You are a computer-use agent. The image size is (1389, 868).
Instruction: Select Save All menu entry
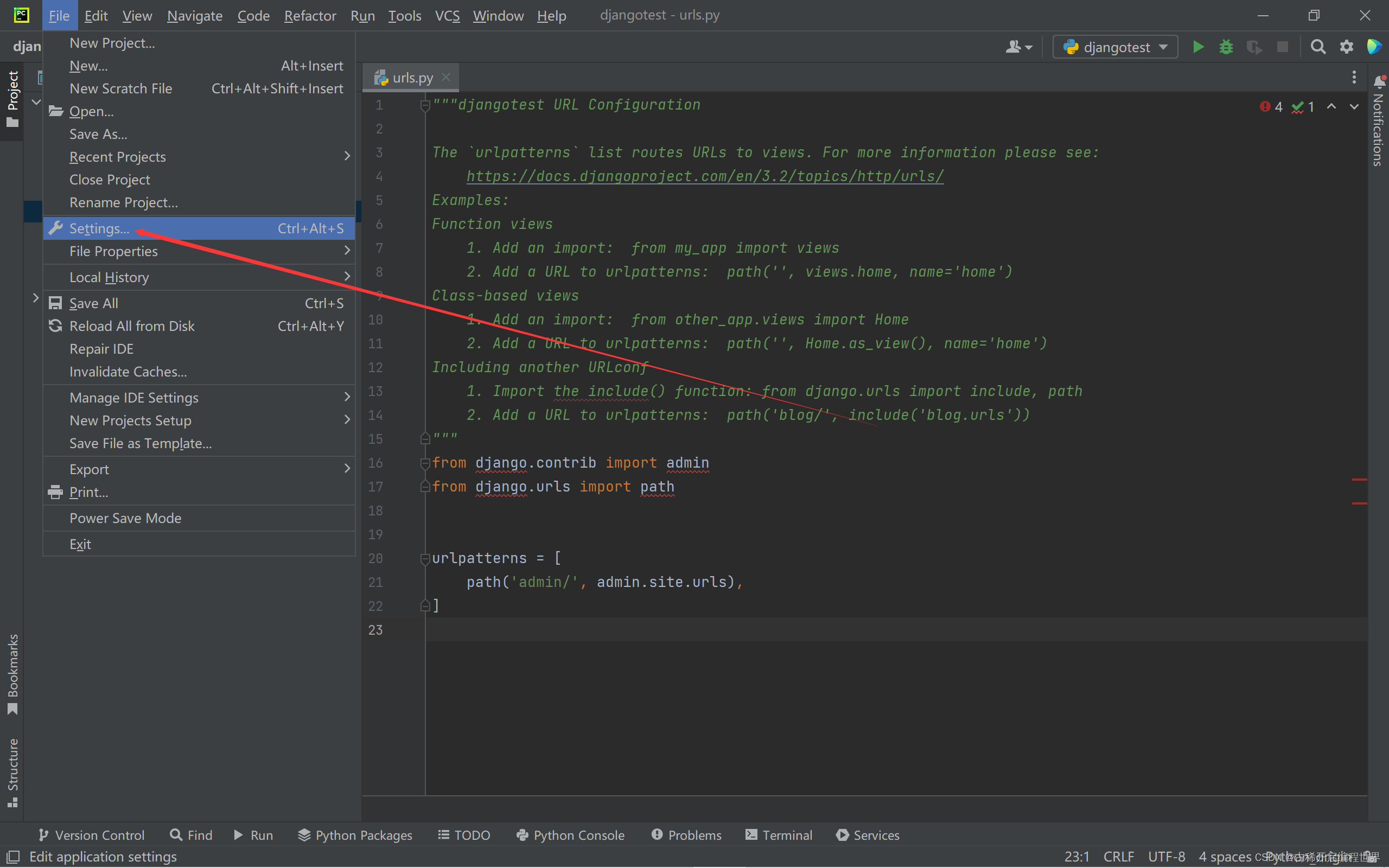point(199,303)
